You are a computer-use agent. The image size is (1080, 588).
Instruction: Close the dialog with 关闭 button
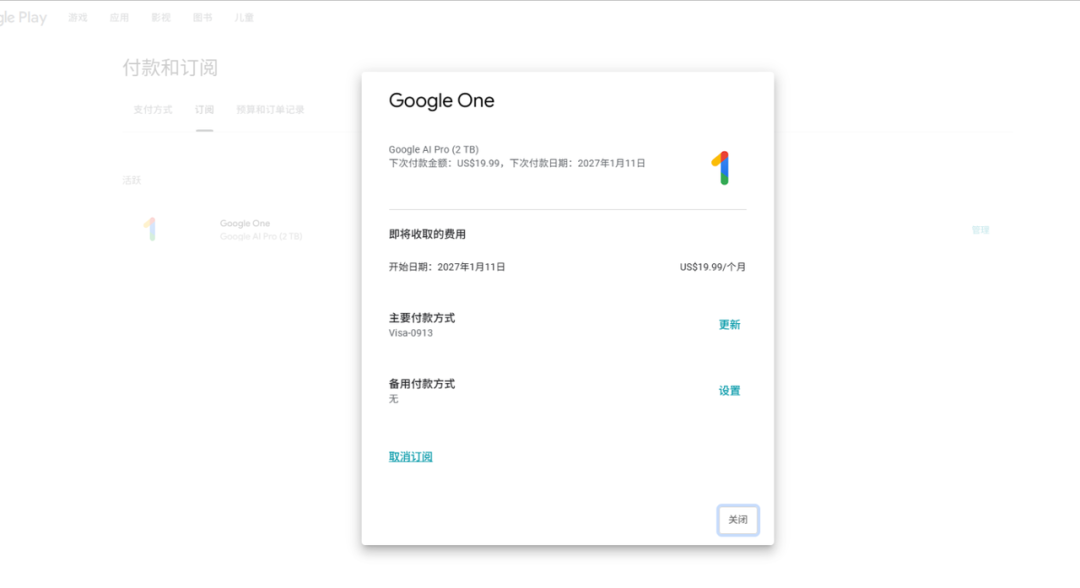[x=738, y=520]
